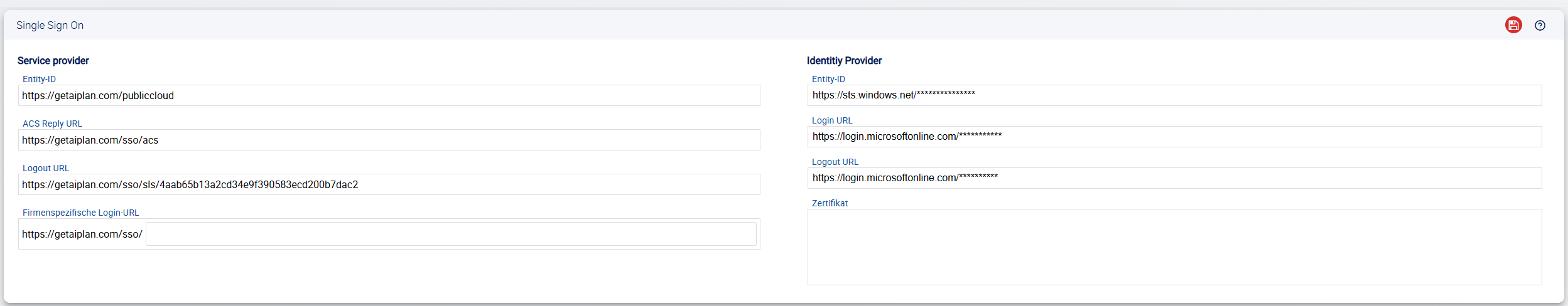Click inside the Zertifikat text area

[1174, 247]
